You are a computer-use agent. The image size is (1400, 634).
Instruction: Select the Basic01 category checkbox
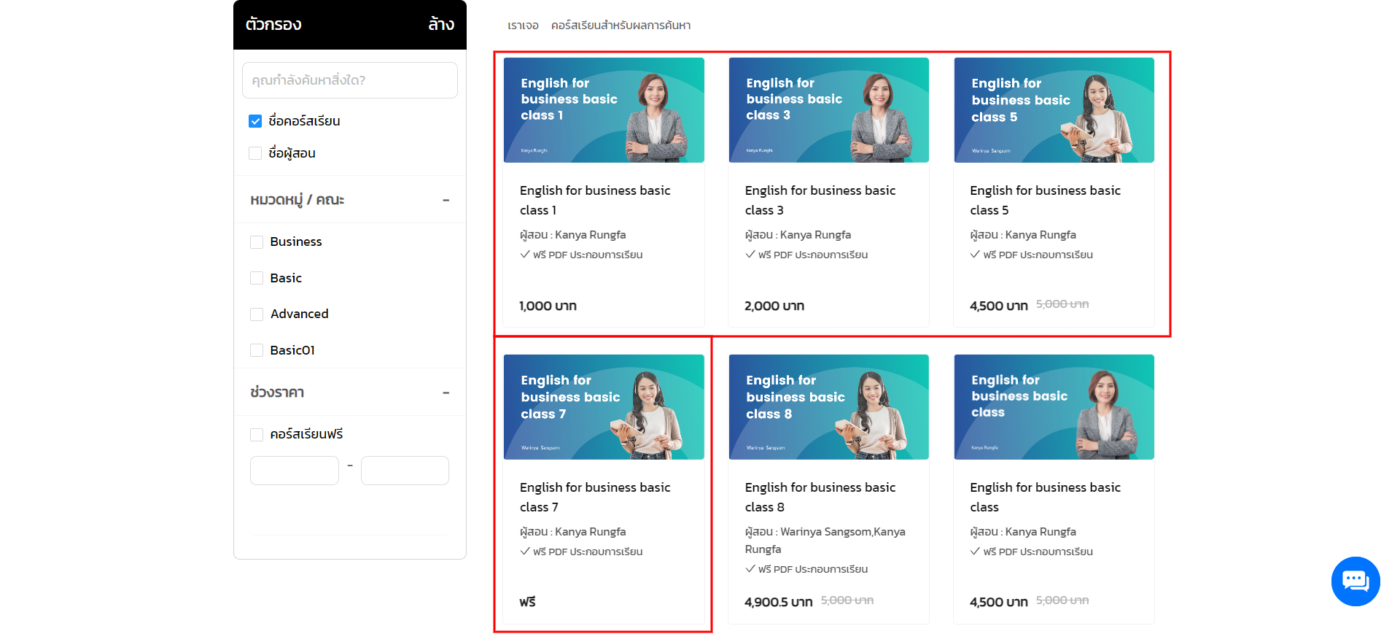(257, 350)
